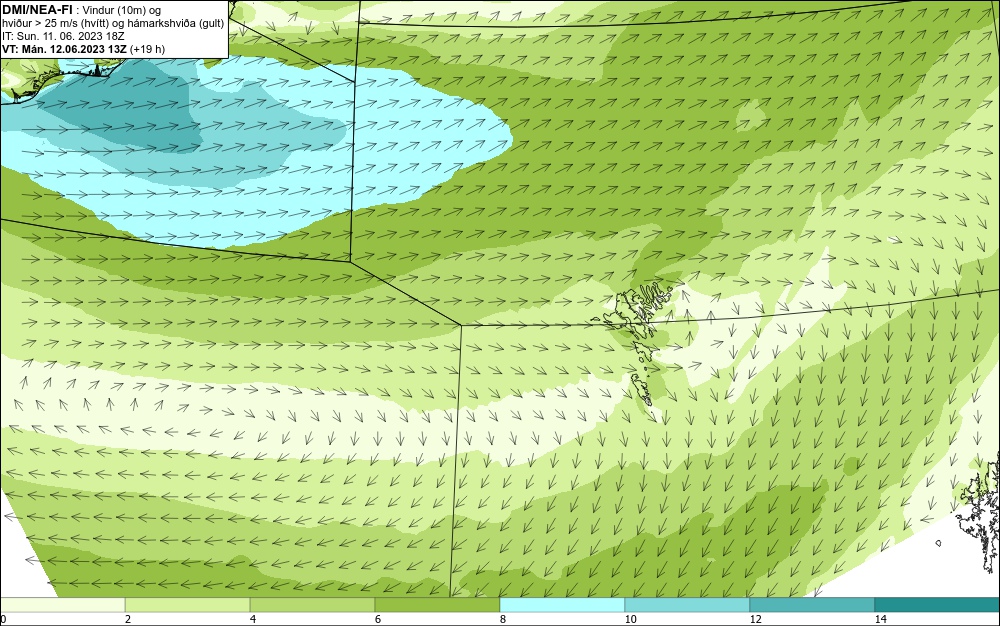Click the 'IT: Sun. 11. 06. 2023 18Z' line
This screenshot has height=626, width=1000.
[x=63, y=36]
